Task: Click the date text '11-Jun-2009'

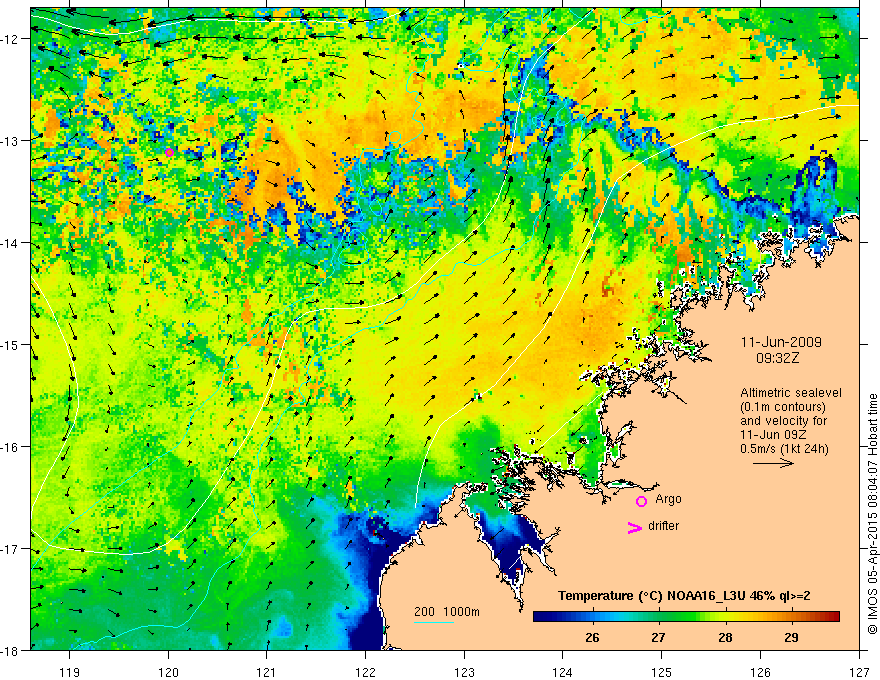Action: pos(781,342)
